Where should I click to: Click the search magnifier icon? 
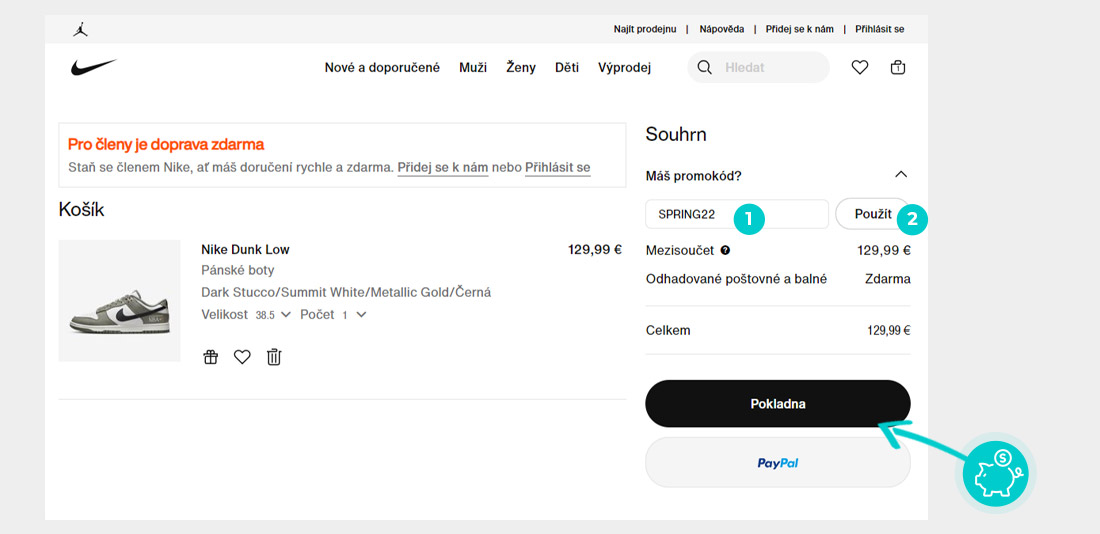pyautogui.click(x=704, y=67)
